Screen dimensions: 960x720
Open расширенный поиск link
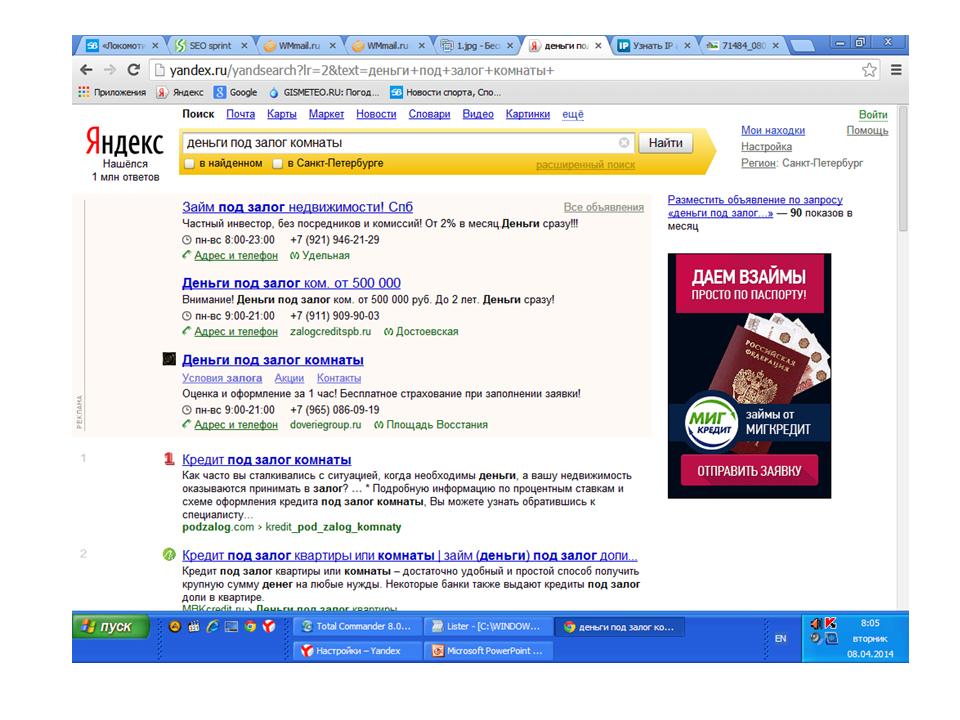[585, 165]
